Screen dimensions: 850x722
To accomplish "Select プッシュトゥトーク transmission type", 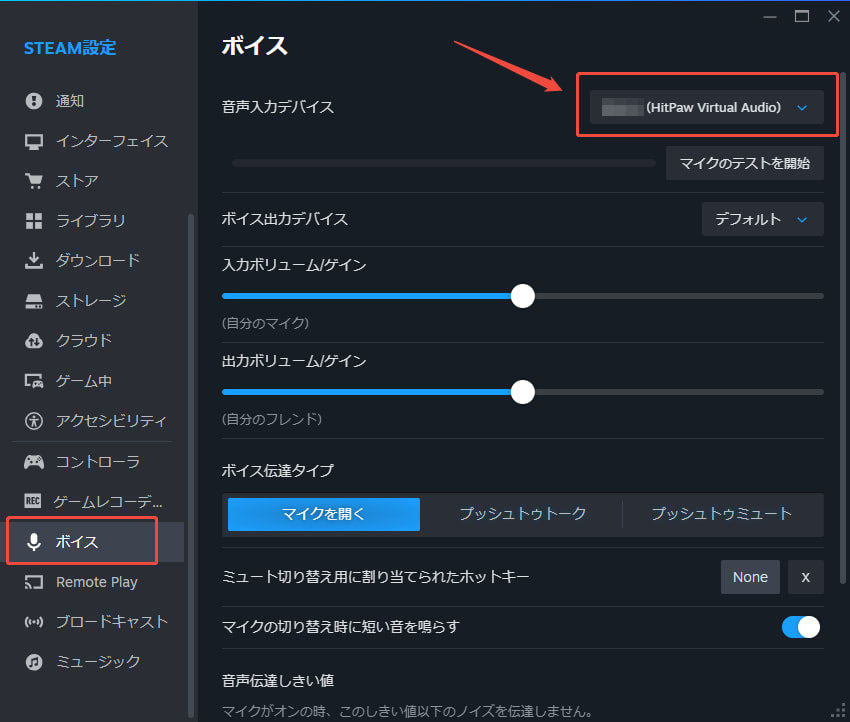I will (x=523, y=514).
